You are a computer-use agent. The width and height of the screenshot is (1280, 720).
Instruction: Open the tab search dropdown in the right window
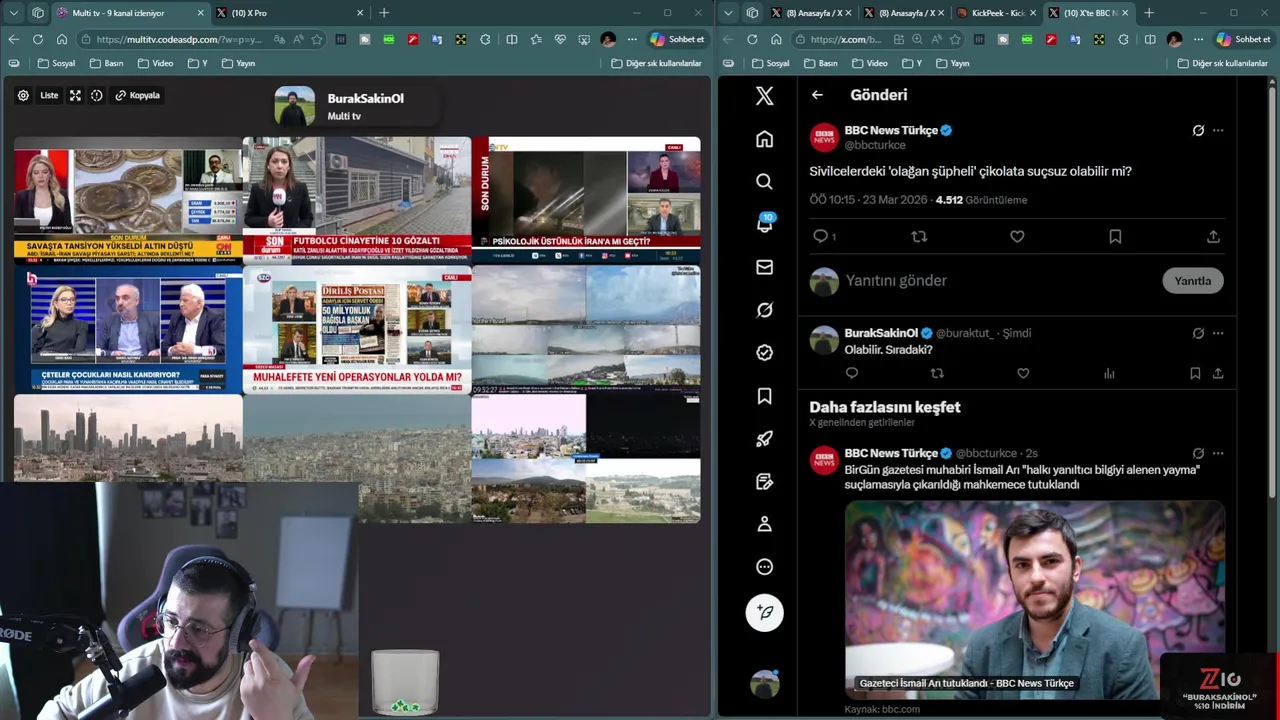(728, 13)
